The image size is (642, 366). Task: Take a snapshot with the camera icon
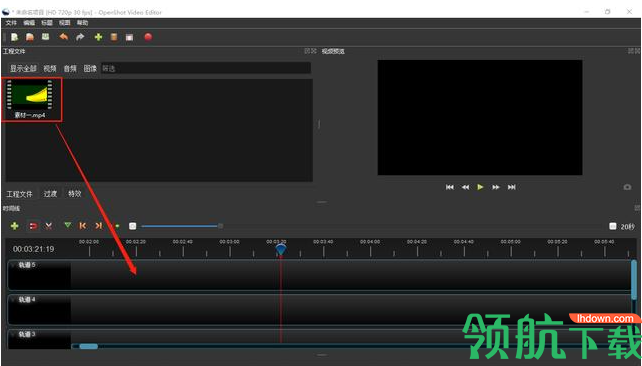pos(627,187)
